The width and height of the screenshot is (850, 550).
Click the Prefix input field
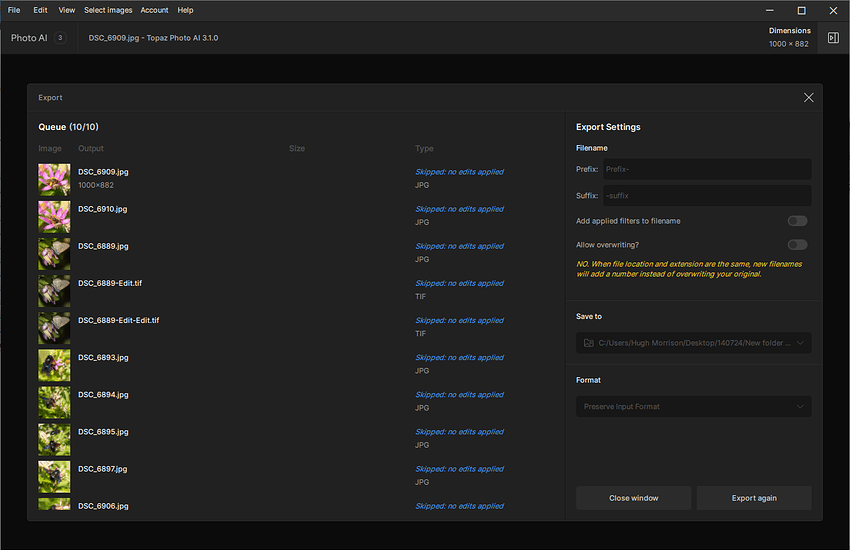pyautogui.click(x=707, y=169)
